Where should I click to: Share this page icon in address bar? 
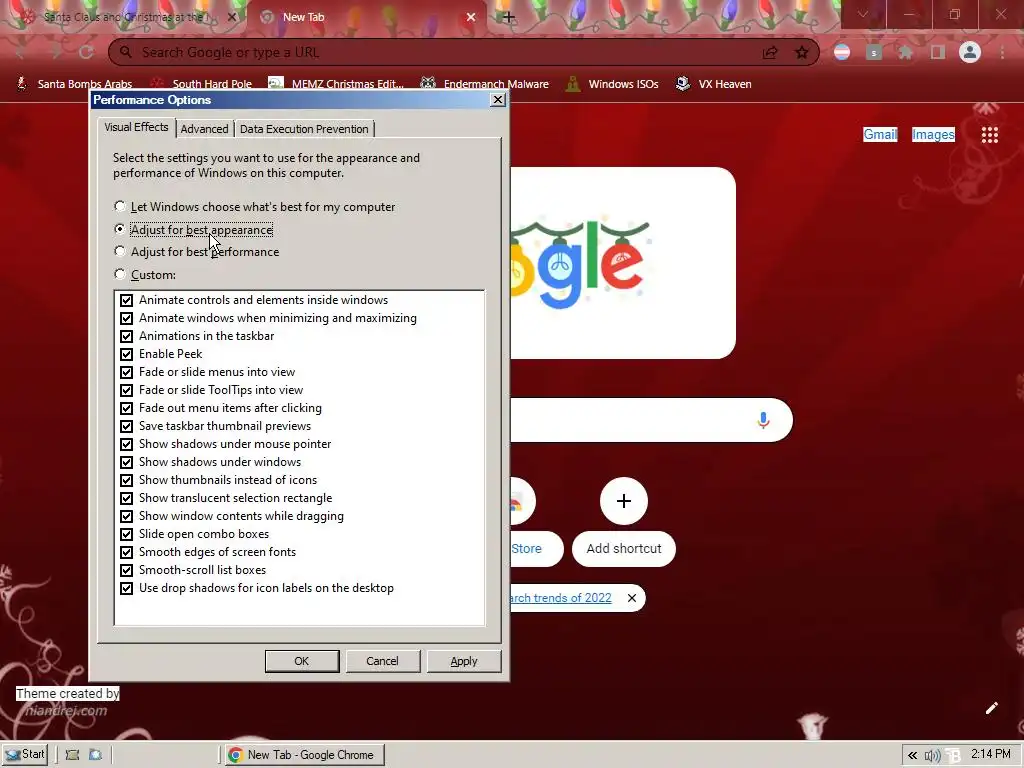tap(770, 53)
